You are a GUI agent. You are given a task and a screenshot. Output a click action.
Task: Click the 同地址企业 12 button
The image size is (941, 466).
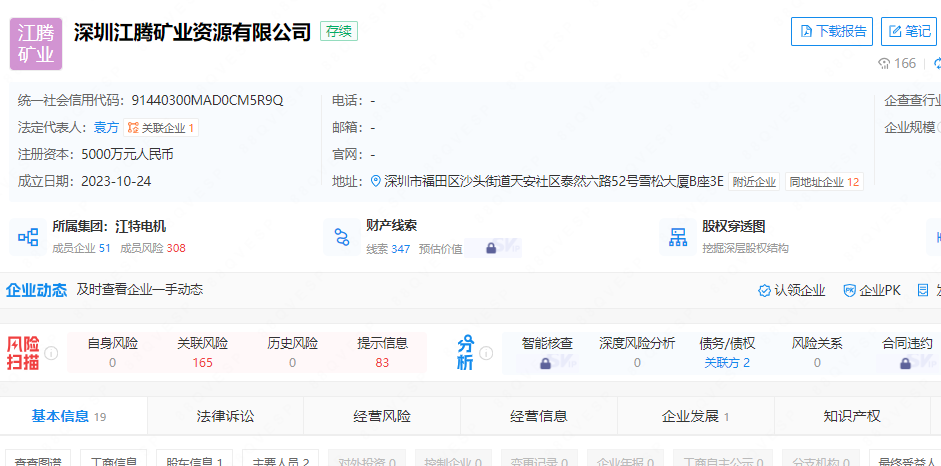[x=824, y=182]
